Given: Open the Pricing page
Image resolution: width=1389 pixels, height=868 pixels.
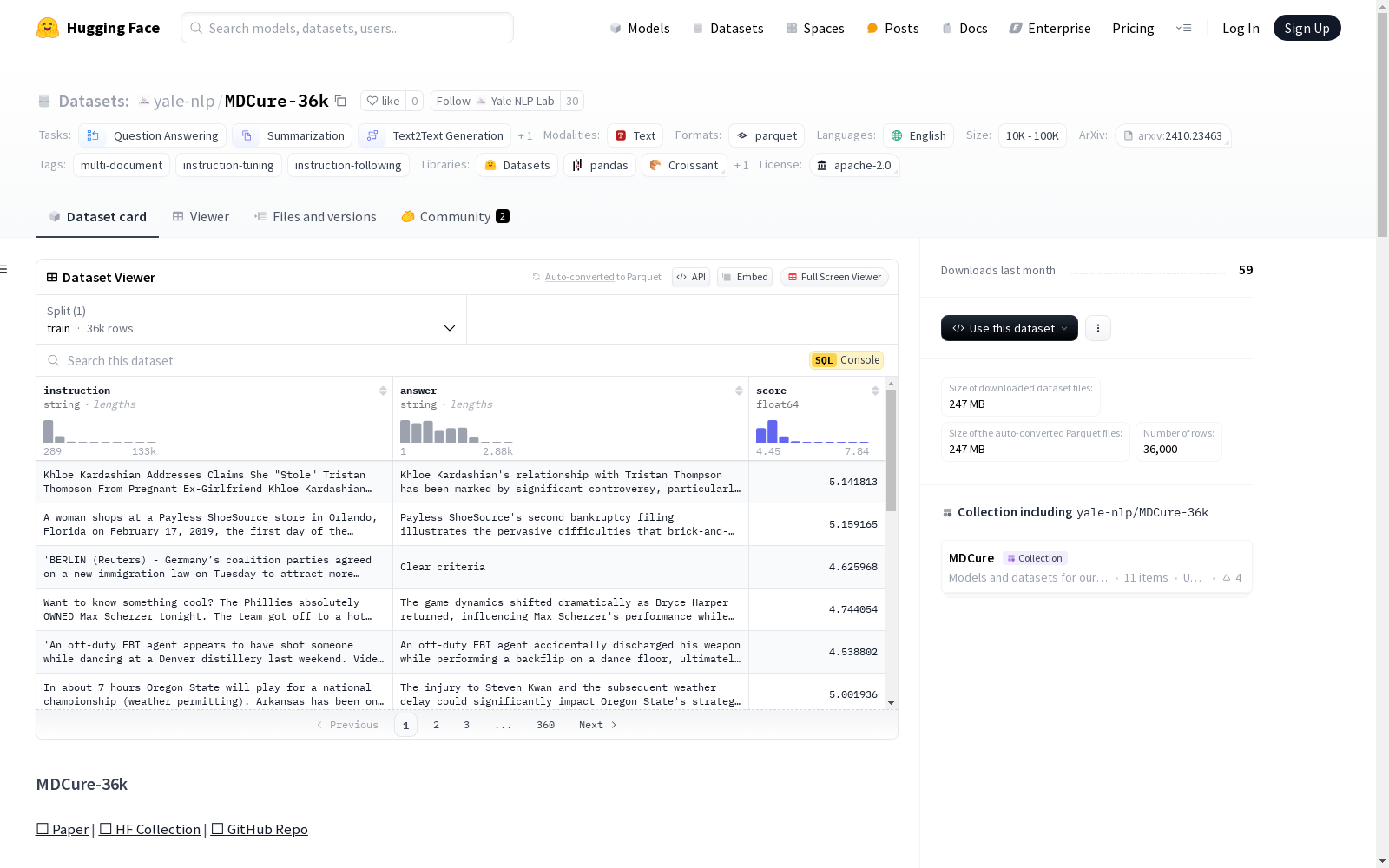Looking at the screenshot, I should pyautogui.click(x=1133, y=28).
